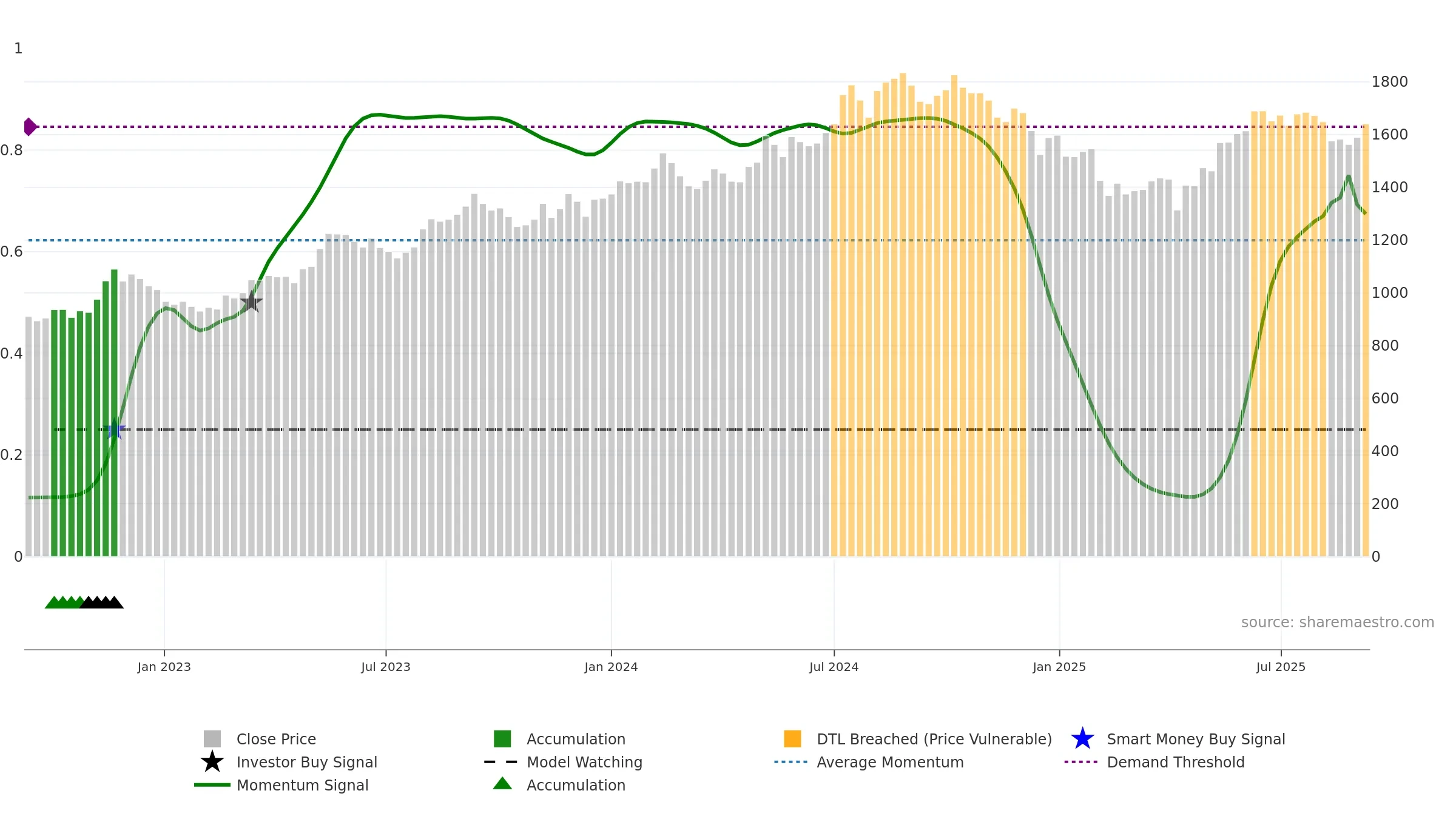Click the Jan 2023 axis label
This screenshot has height=819, width=1456.
click(x=164, y=667)
